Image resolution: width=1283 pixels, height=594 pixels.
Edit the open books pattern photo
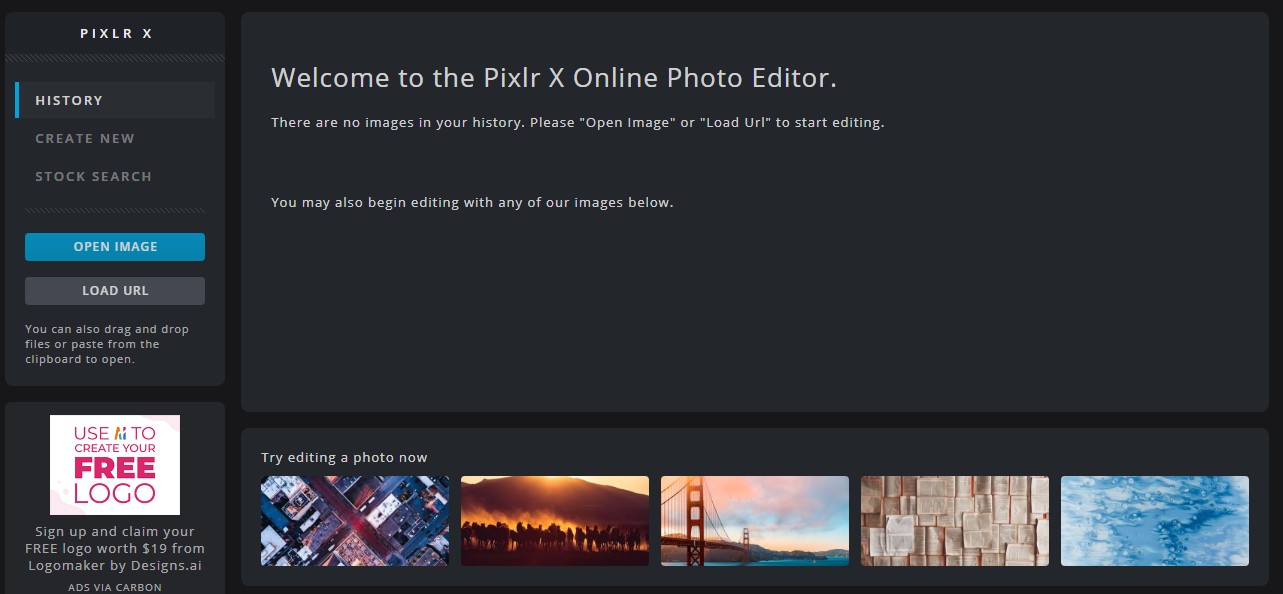pos(955,521)
